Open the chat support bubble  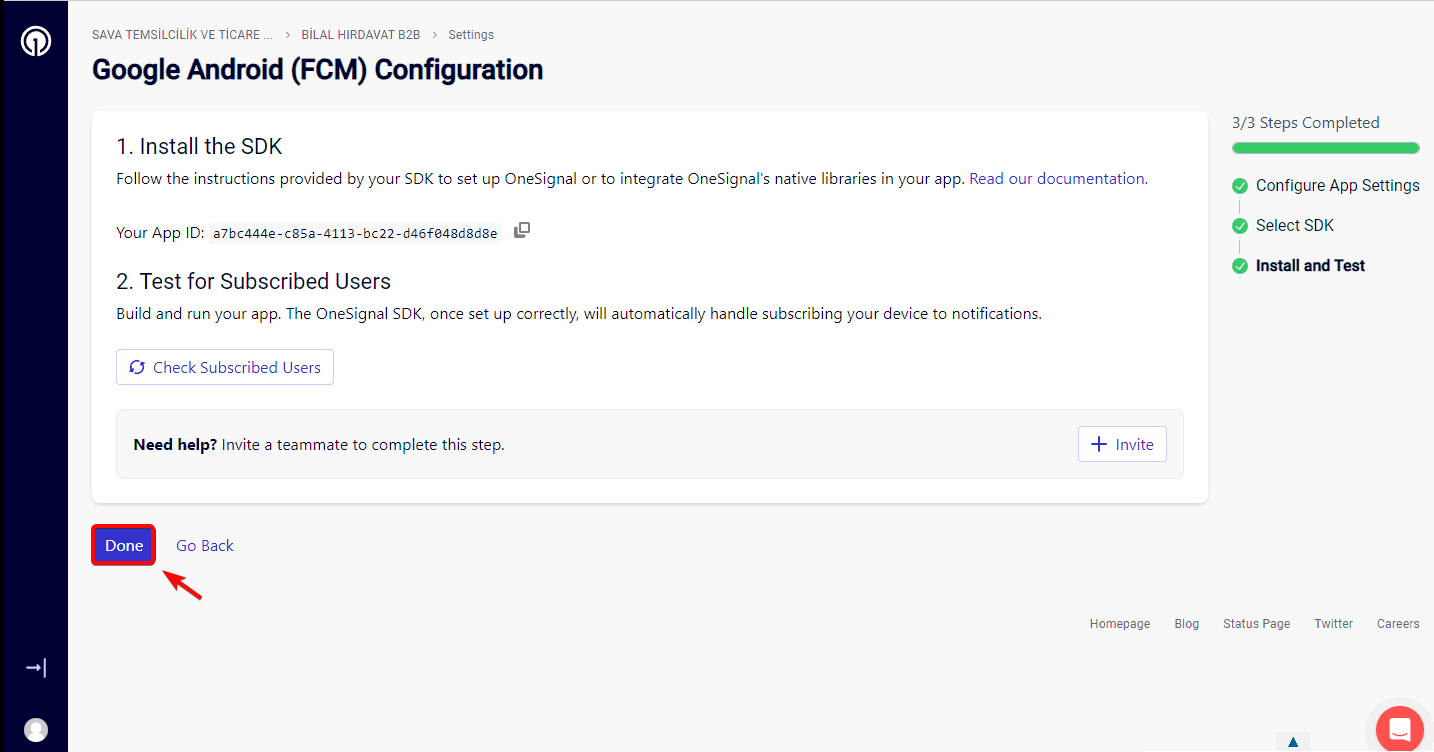pyautogui.click(x=1400, y=728)
